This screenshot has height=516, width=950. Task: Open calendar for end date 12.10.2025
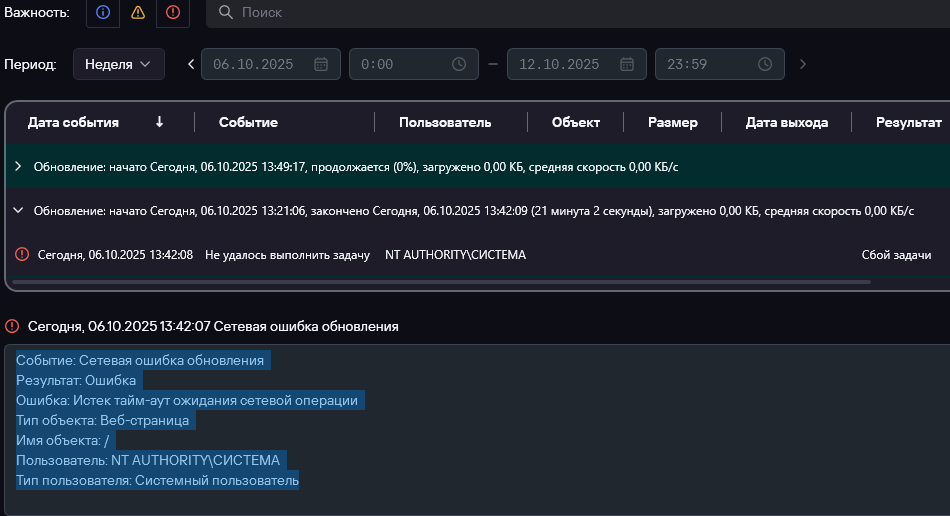[x=627, y=64]
